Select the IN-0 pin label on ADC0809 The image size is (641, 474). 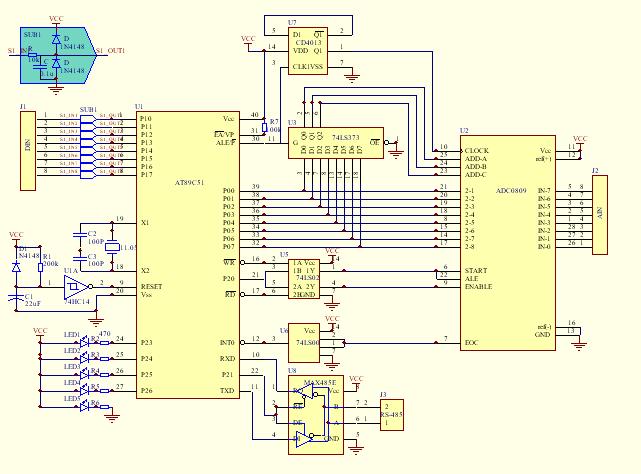(x=544, y=247)
